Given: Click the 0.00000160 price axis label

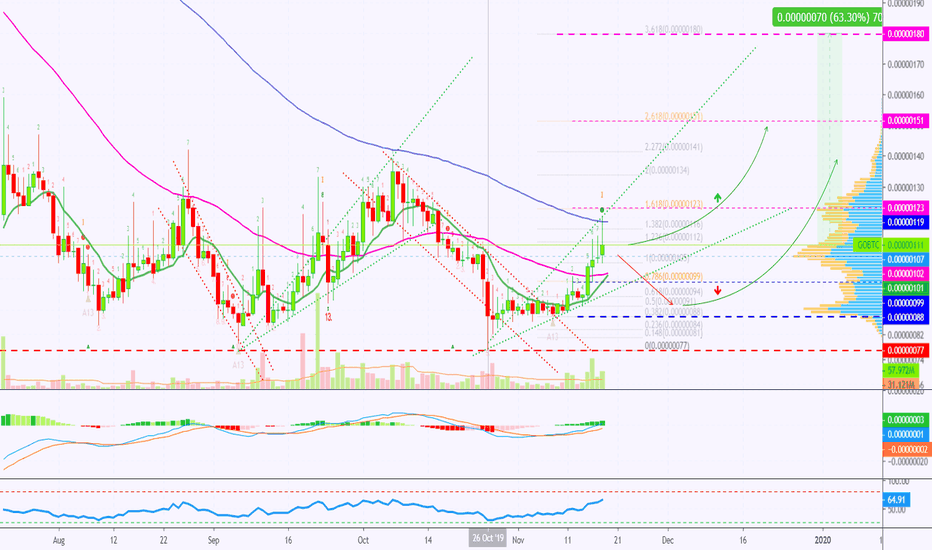Looking at the screenshot, I should (x=906, y=95).
